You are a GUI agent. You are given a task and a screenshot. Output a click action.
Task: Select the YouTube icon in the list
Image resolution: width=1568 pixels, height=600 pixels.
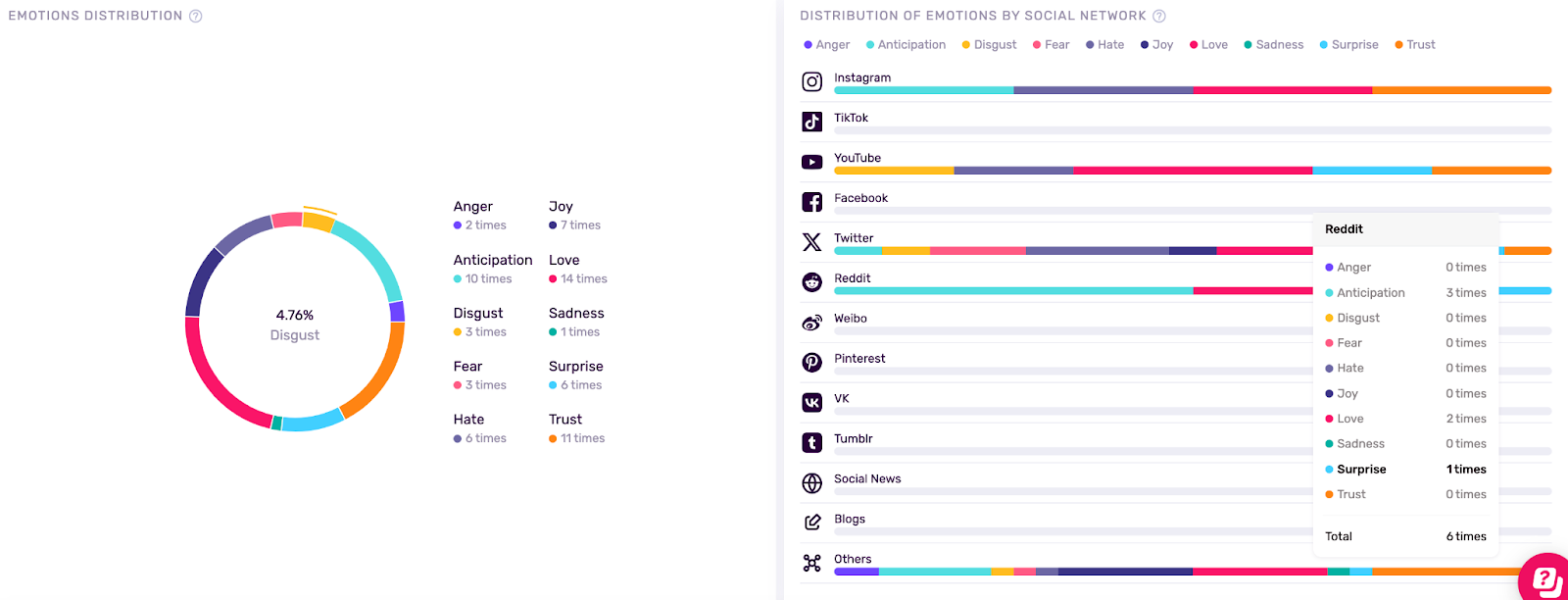pos(811,162)
